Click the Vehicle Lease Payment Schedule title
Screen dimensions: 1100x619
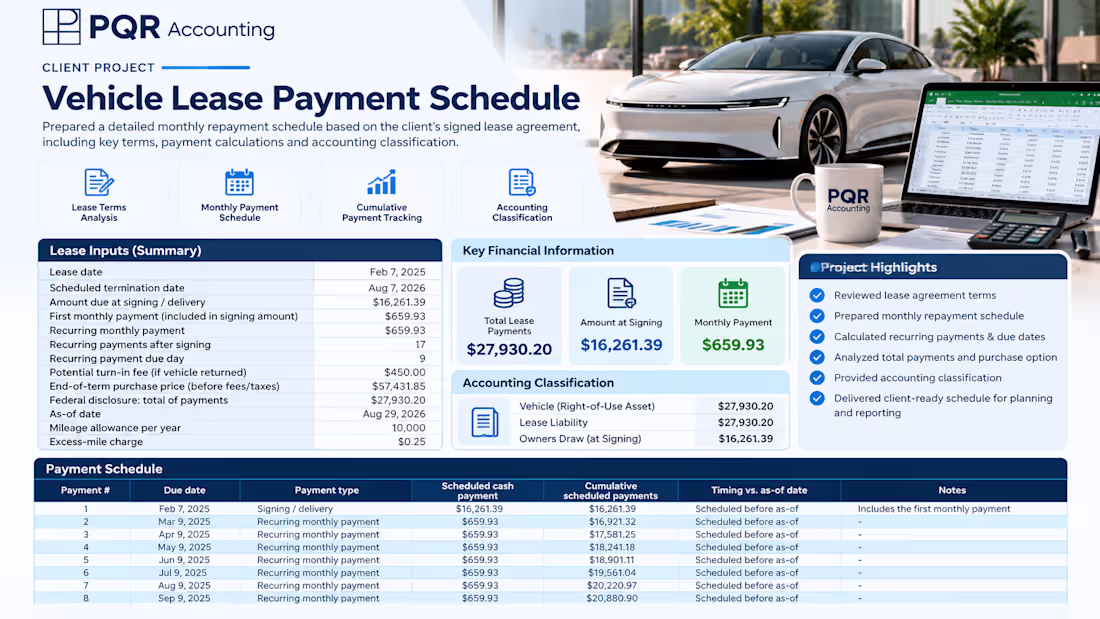tap(311, 98)
